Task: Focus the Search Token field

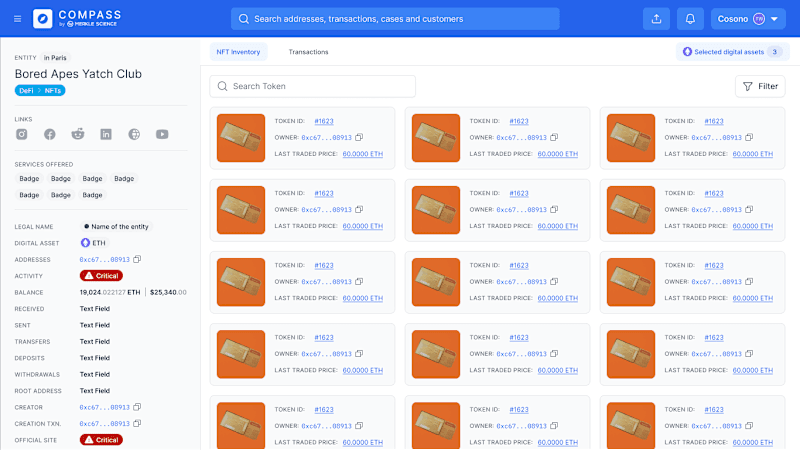Action: point(312,86)
